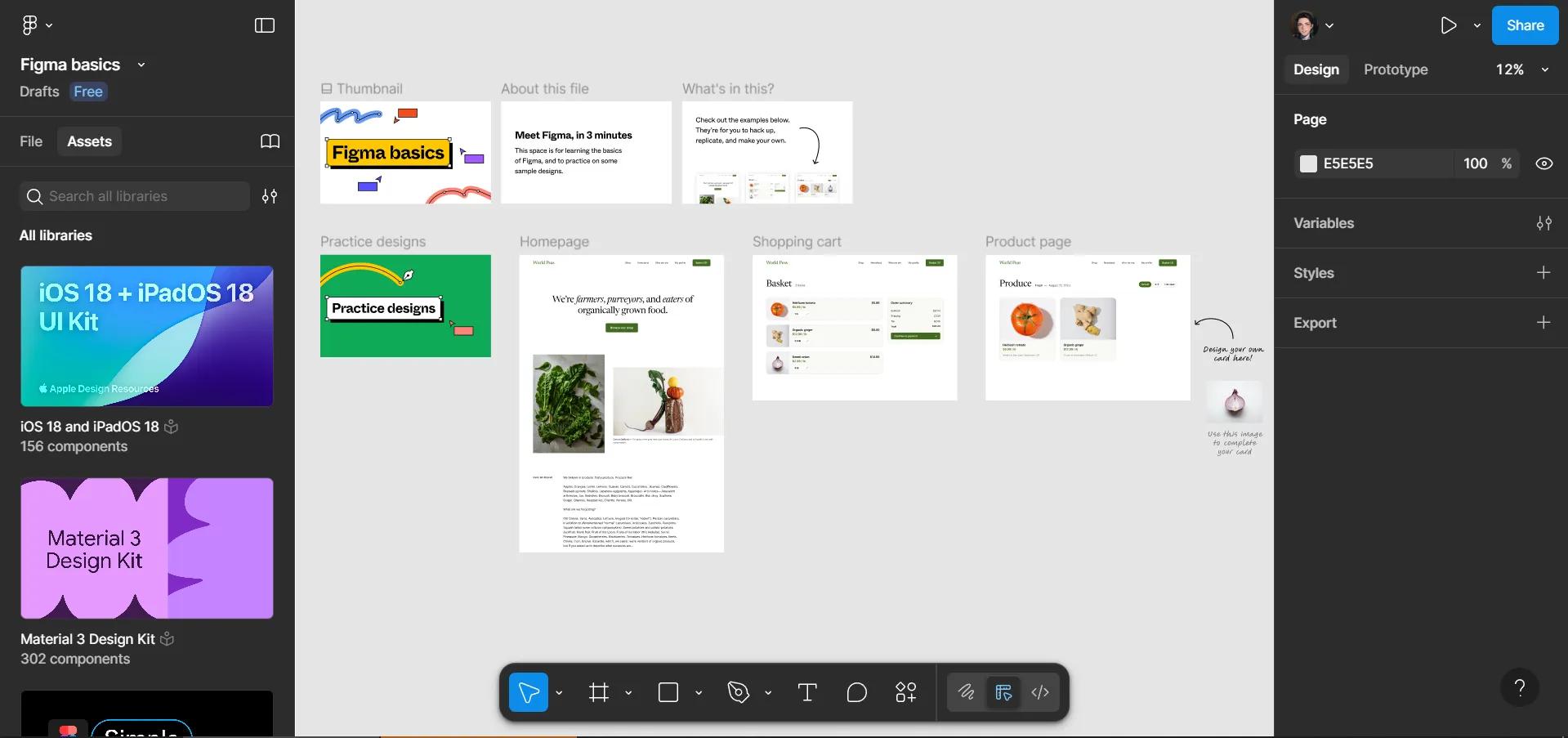Switch to Draw mode toggle
Screen dimensions: 1568x738
tap(967, 692)
